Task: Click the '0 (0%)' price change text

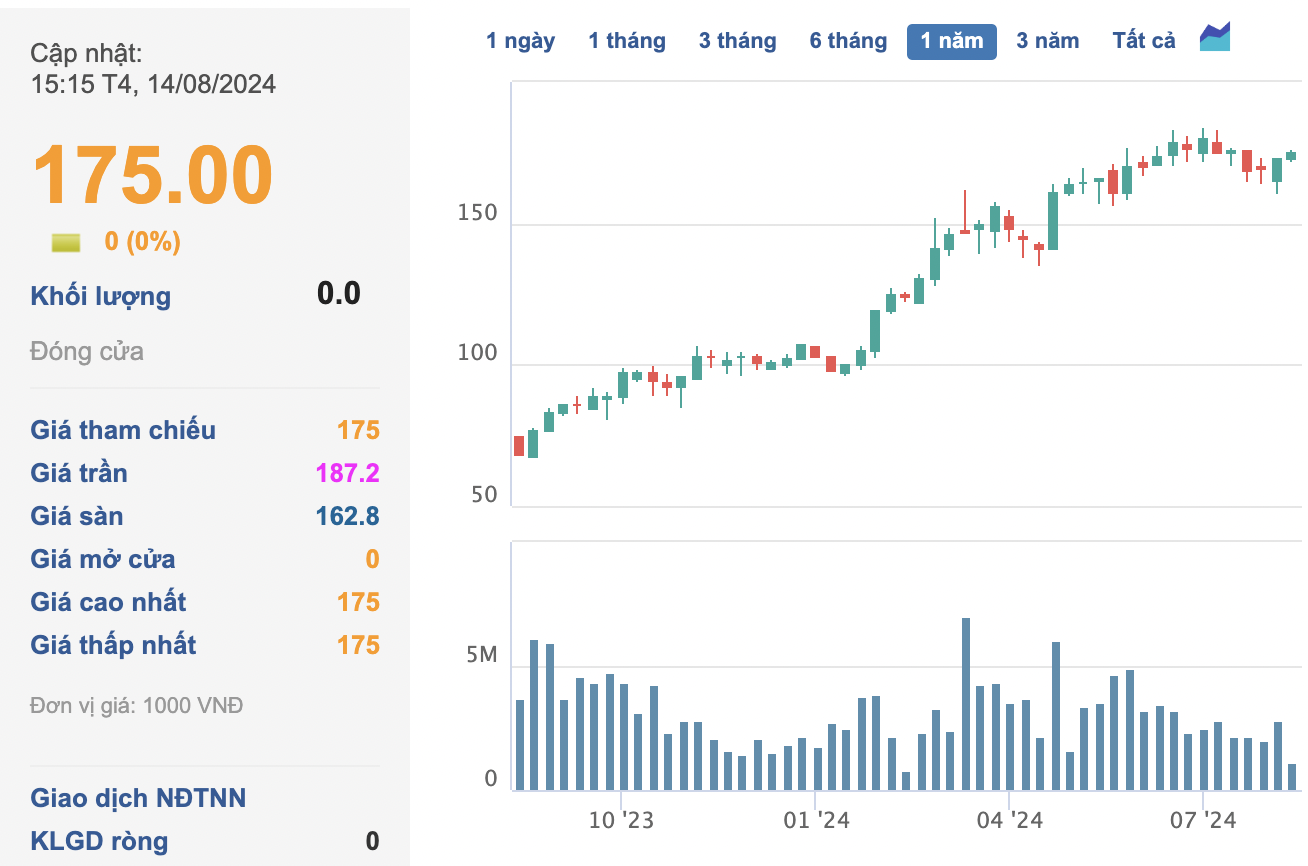Action: pos(143,242)
